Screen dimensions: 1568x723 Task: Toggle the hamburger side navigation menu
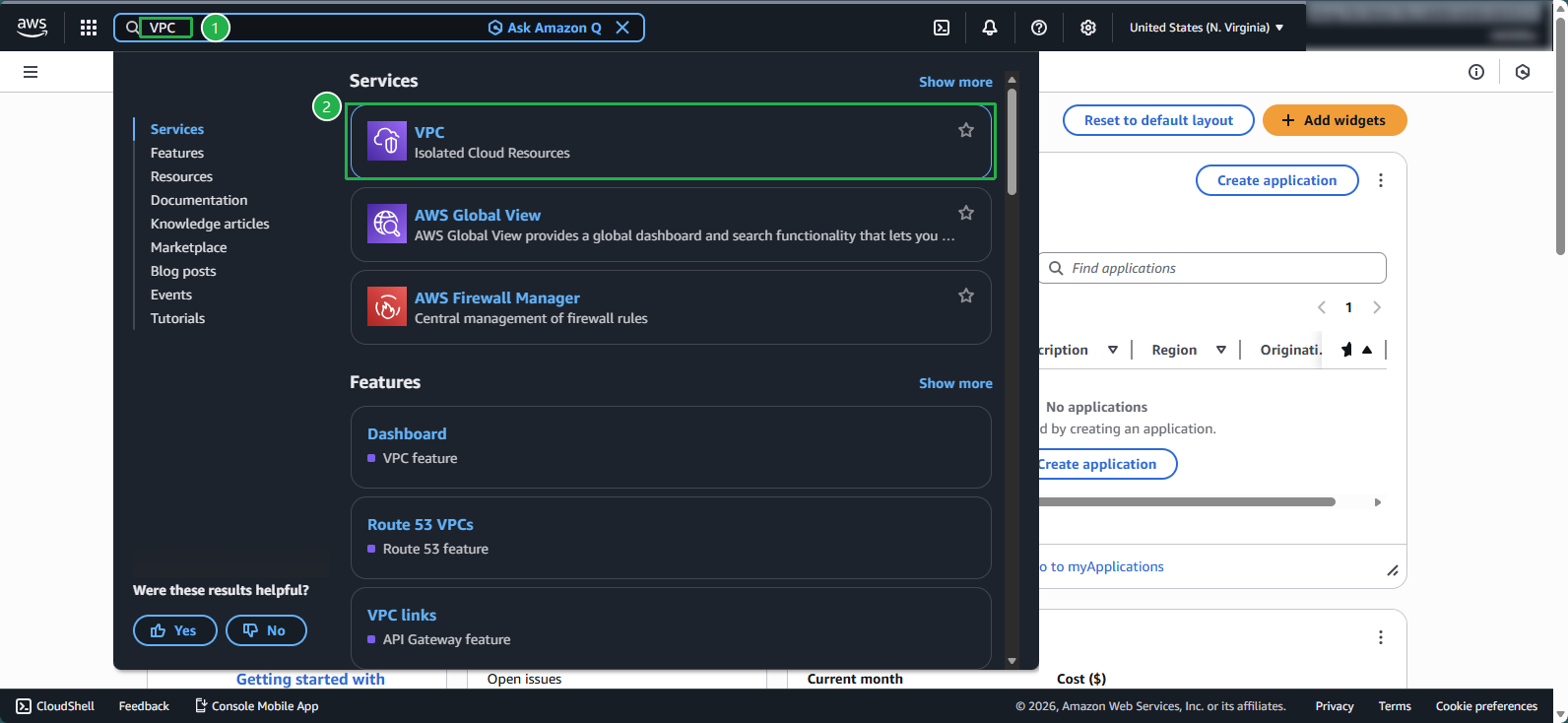coord(31,72)
